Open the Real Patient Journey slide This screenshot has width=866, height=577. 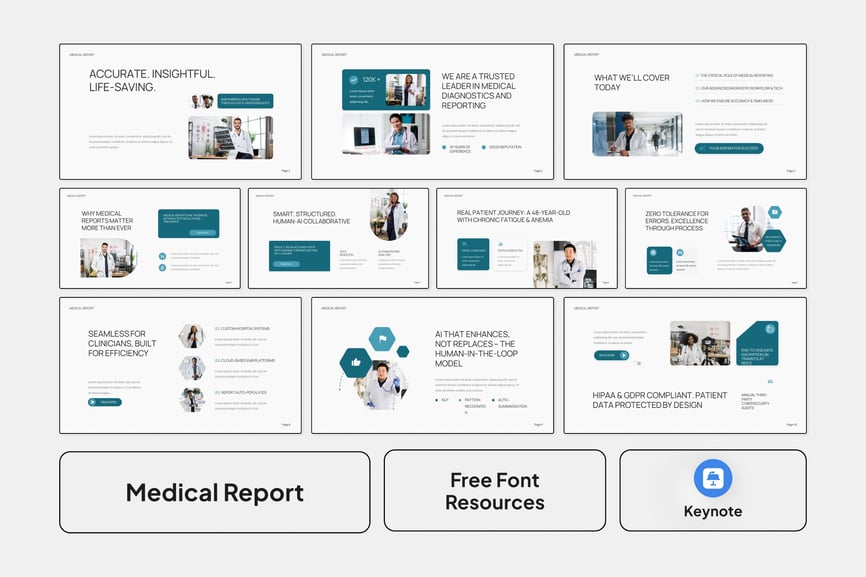[526, 238]
